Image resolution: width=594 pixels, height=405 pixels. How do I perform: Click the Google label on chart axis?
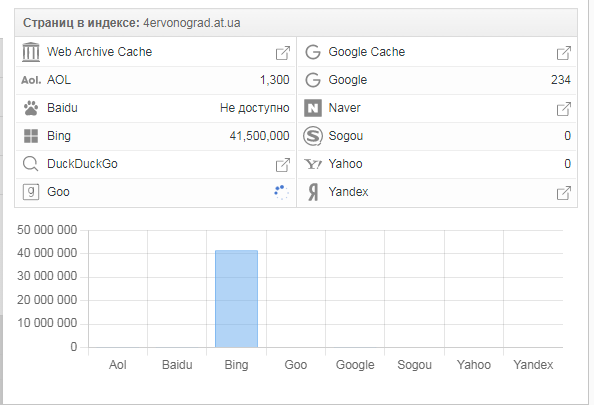pyautogui.click(x=355, y=365)
